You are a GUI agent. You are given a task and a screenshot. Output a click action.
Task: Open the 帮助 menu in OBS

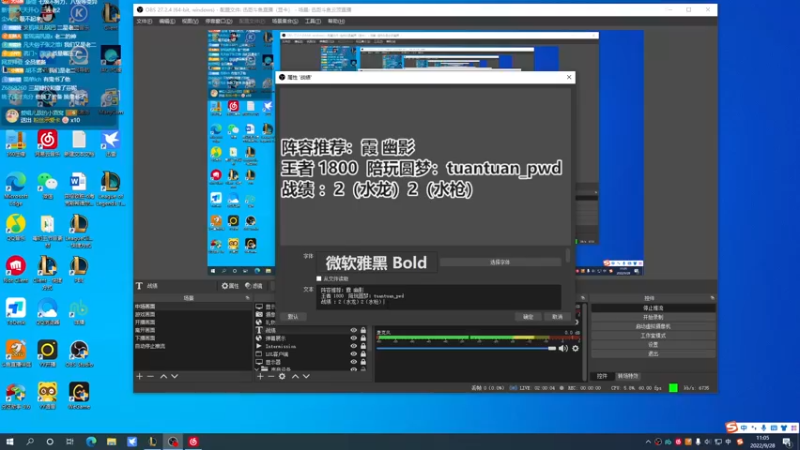tap(336, 21)
